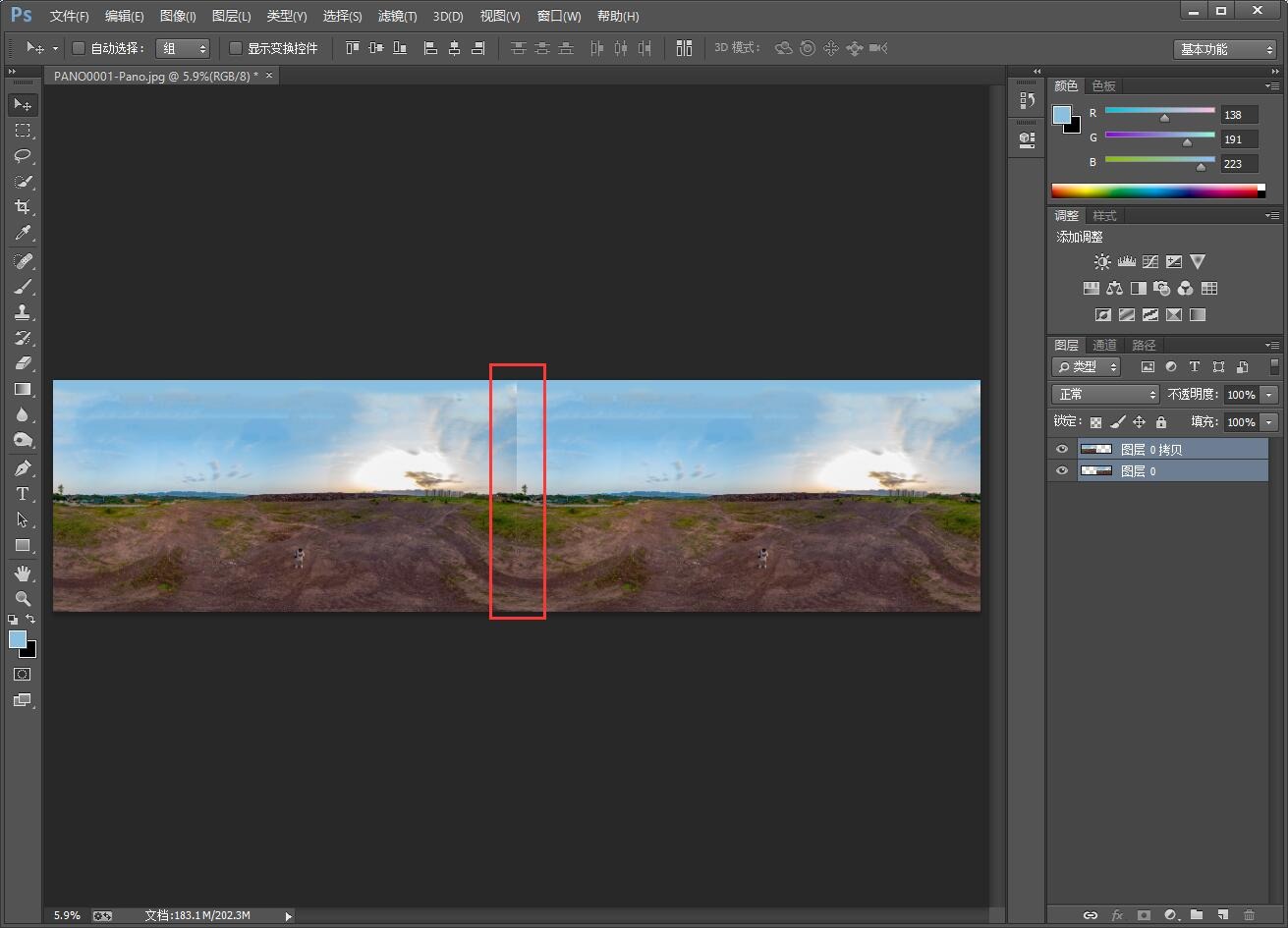Switch to the 样式 tab
Screen dimensions: 1288x928
(1105, 215)
